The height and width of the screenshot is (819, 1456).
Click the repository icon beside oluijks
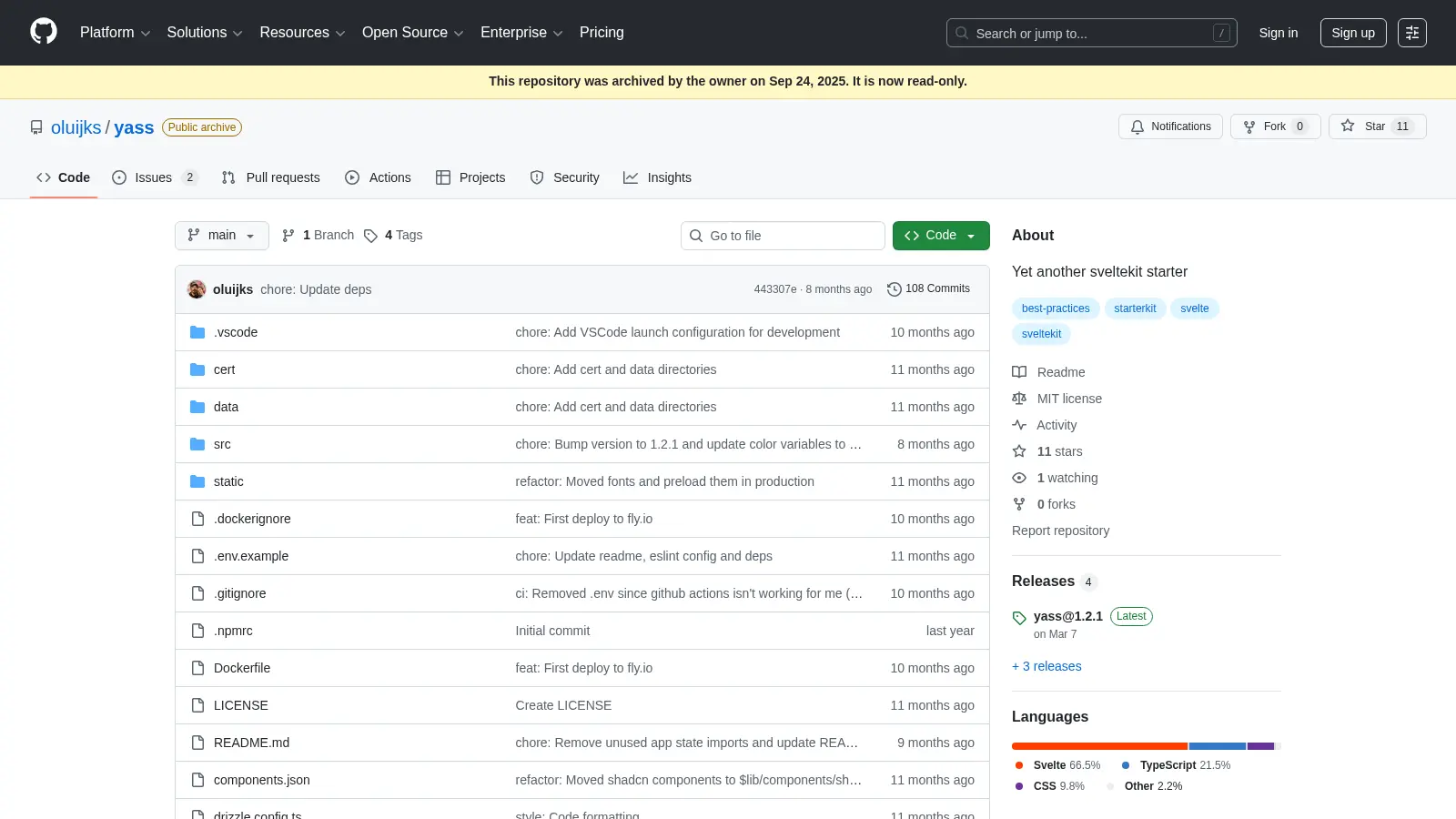[36, 127]
